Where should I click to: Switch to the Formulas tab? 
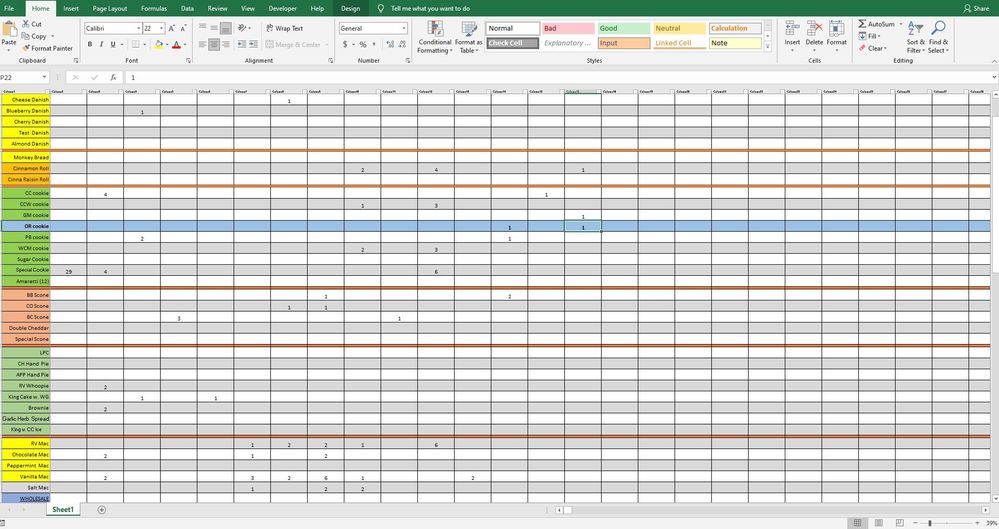(154, 8)
